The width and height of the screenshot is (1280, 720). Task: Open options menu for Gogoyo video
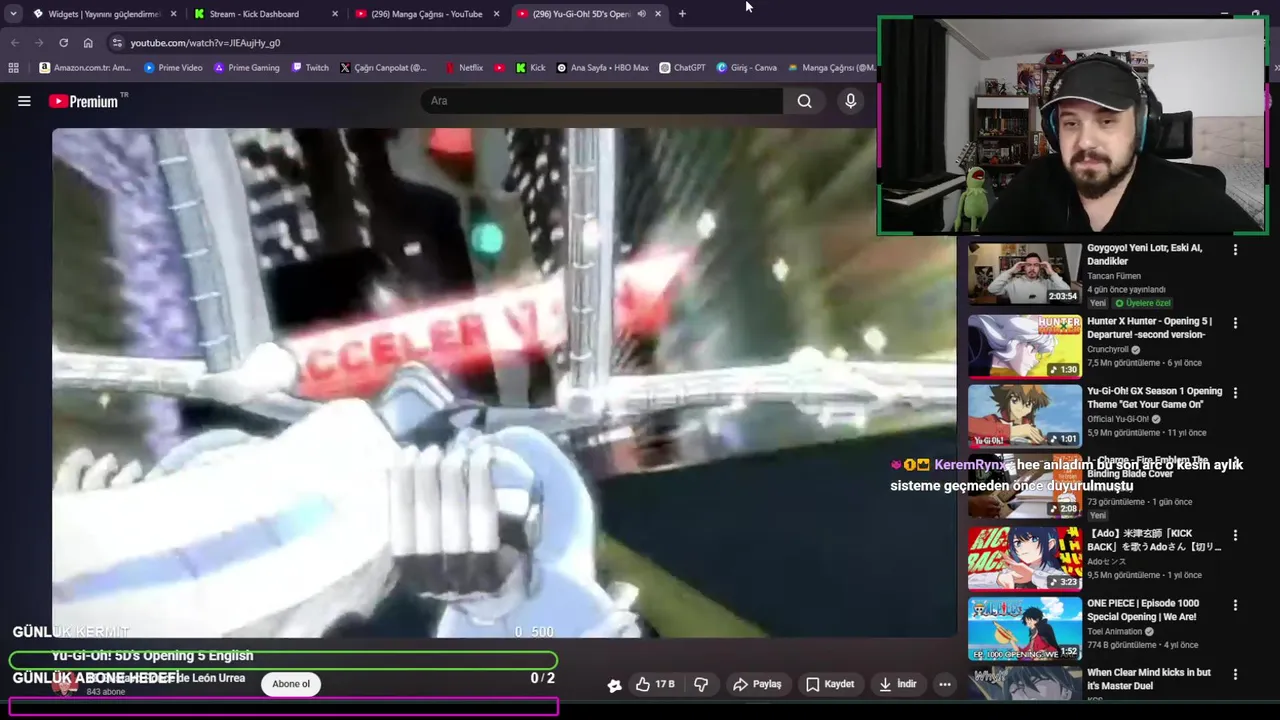pyautogui.click(x=1235, y=250)
